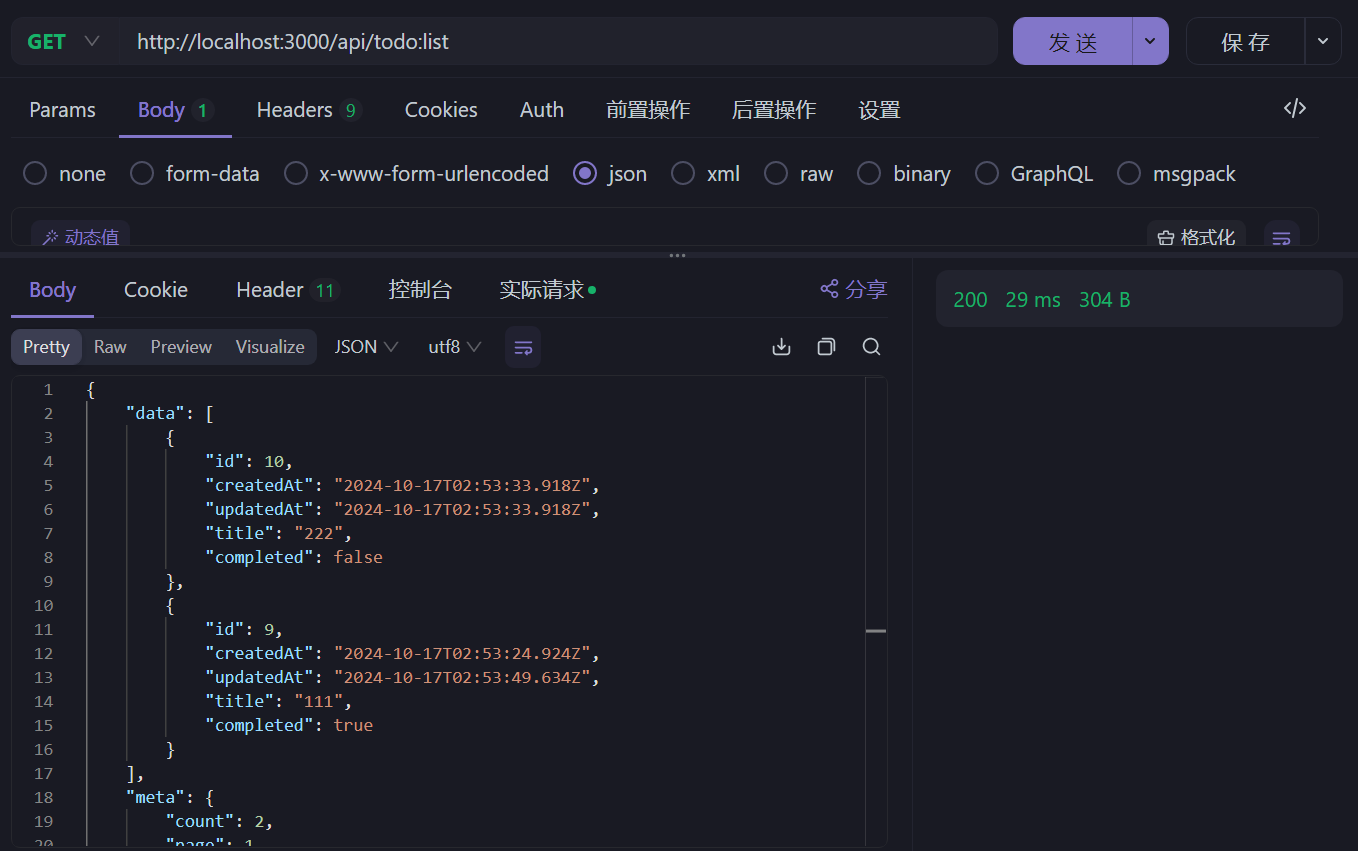Click the "title": "222" line

279,533
